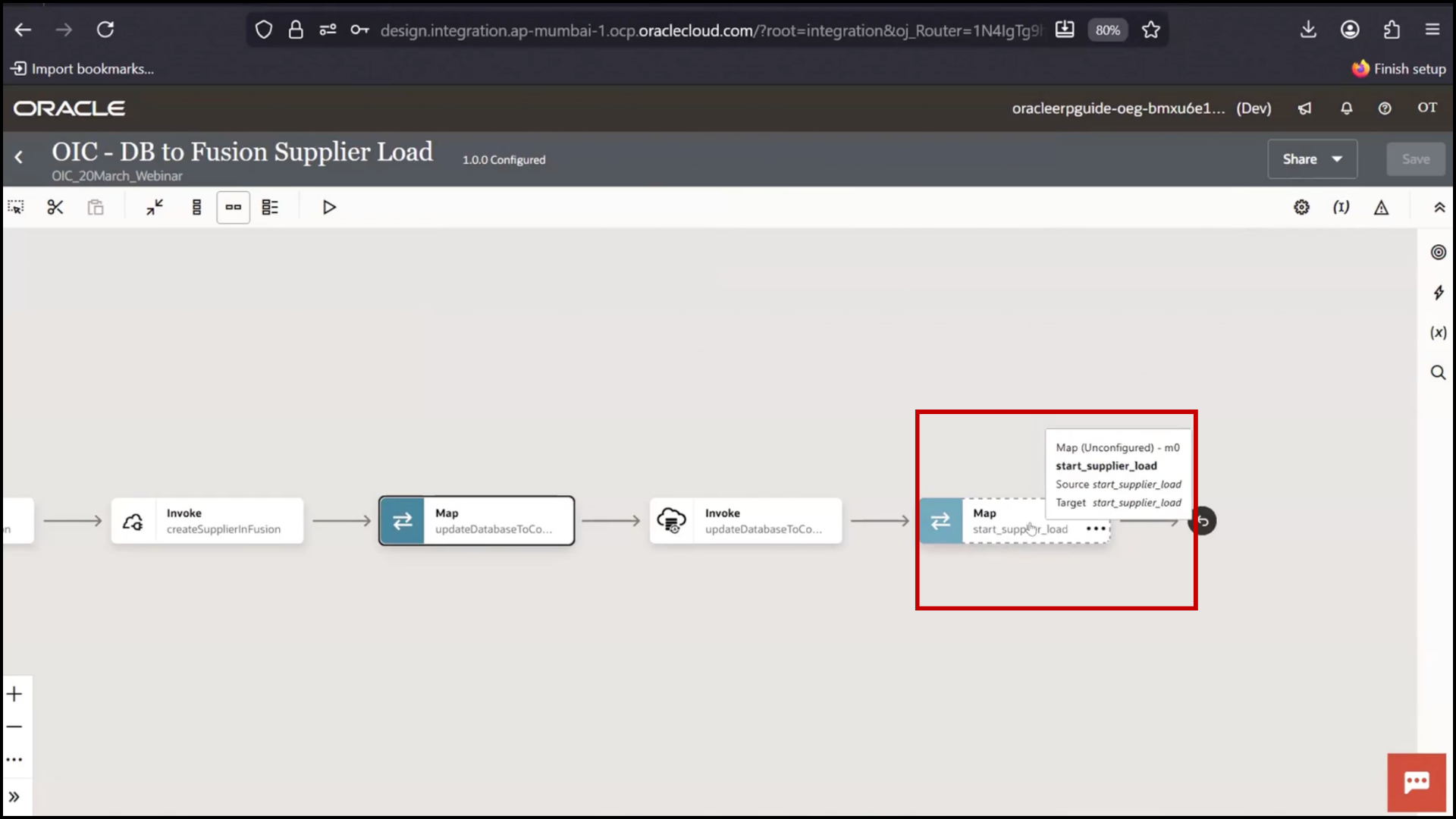
Task: Open the Invokes lightning panel
Action: pyautogui.click(x=1438, y=293)
